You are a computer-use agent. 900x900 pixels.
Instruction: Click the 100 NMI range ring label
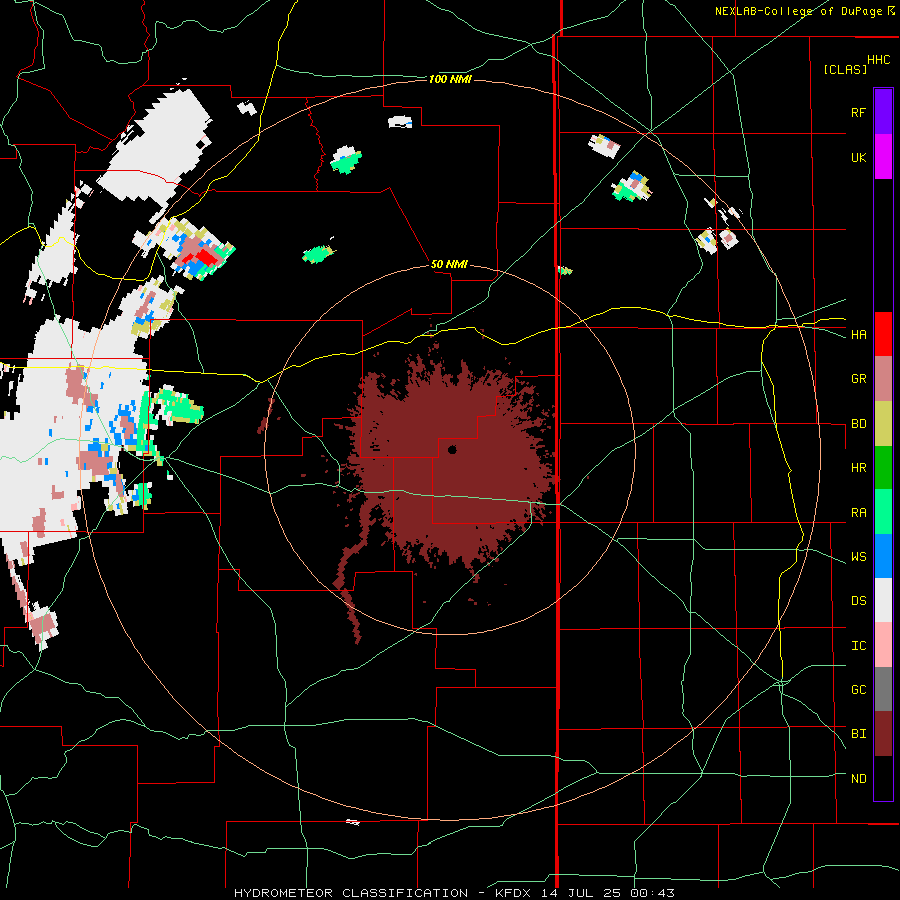point(450,79)
